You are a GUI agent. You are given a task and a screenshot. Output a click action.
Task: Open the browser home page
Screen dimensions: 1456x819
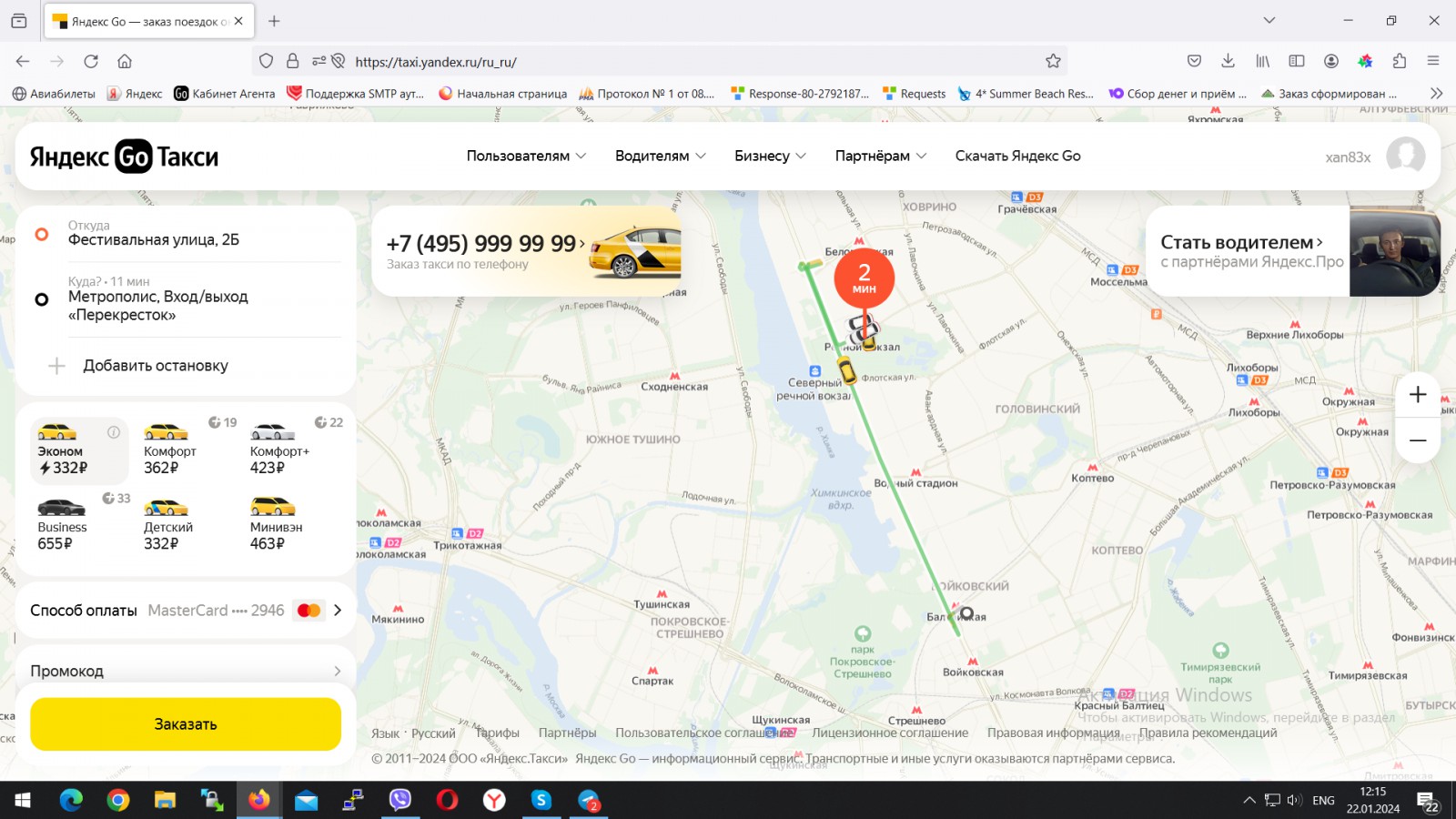pyautogui.click(x=125, y=61)
